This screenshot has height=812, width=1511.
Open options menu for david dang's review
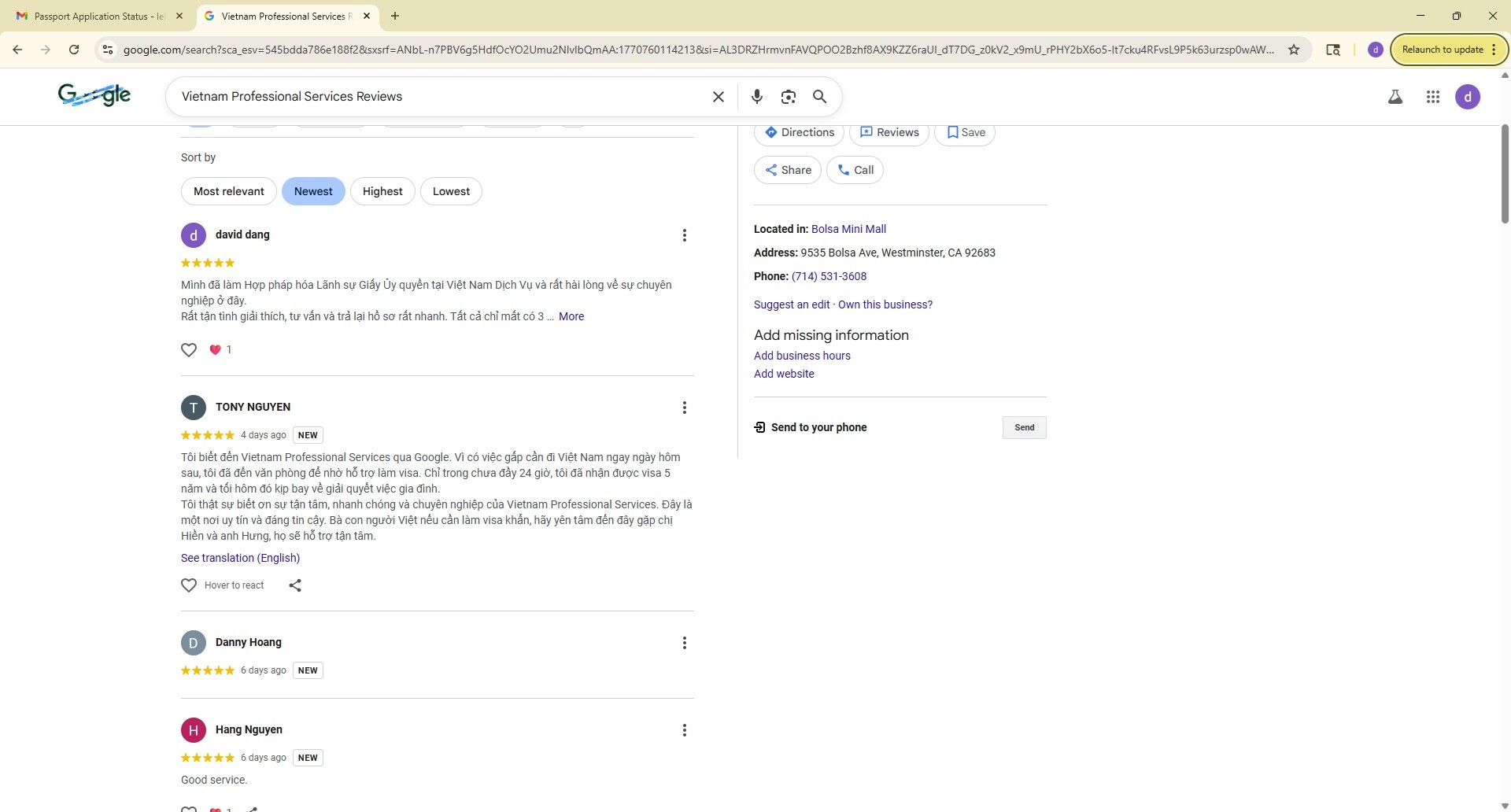tap(684, 235)
